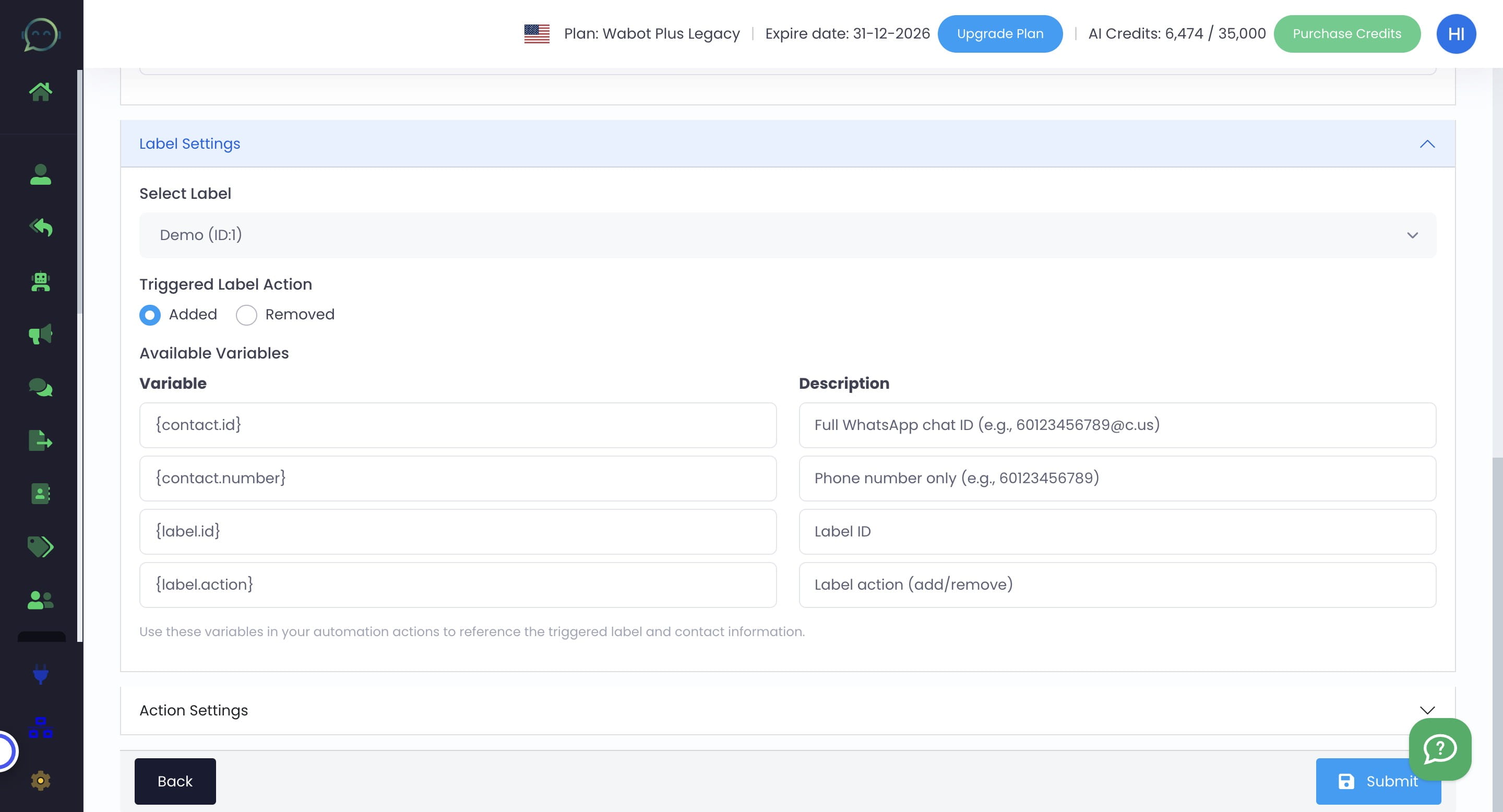This screenshot has width=1503, height=812.
Task: Select the Removed label action
Action: (x=246, y=315)
